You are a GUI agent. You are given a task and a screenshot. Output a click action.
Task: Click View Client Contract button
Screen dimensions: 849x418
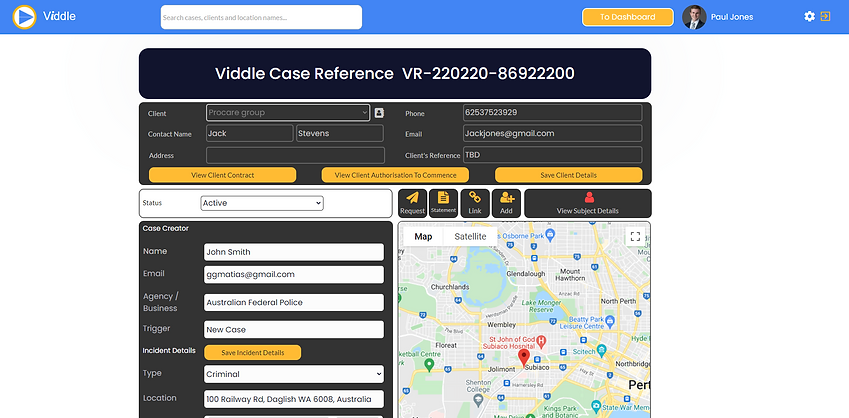pos(223,175)
